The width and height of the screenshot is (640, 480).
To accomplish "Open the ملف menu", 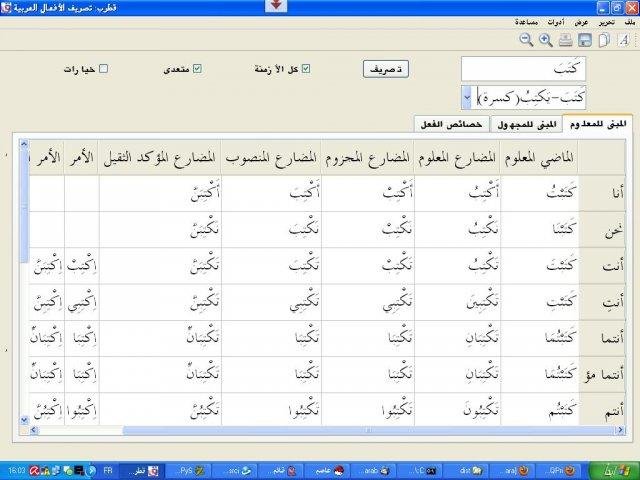I will click(628, 21).
